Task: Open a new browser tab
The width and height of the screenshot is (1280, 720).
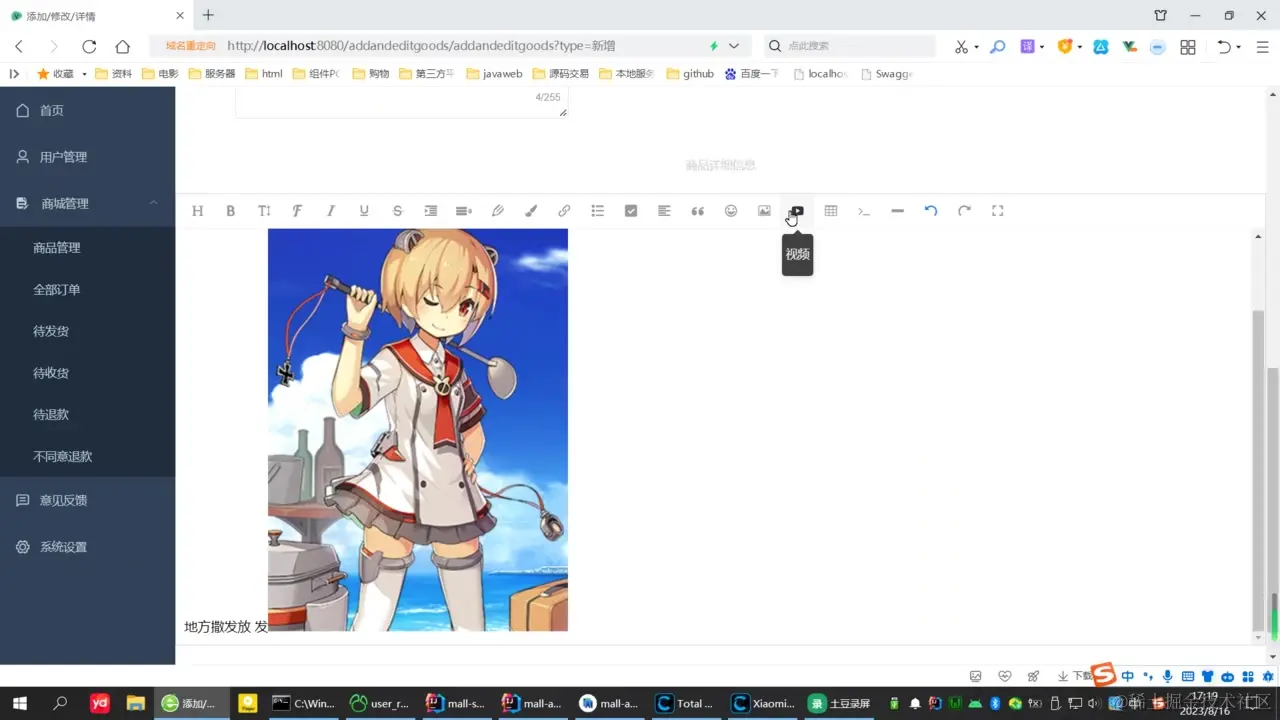Action: 208,15
